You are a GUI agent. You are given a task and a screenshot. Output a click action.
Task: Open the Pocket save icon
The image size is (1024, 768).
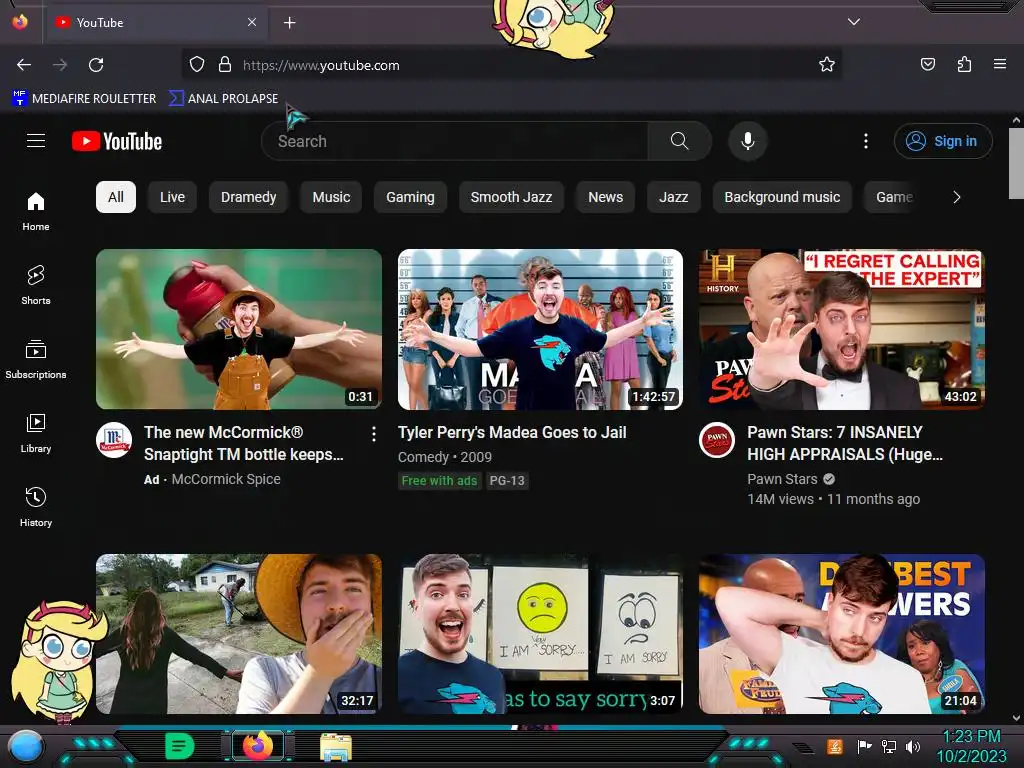(927, 64)
